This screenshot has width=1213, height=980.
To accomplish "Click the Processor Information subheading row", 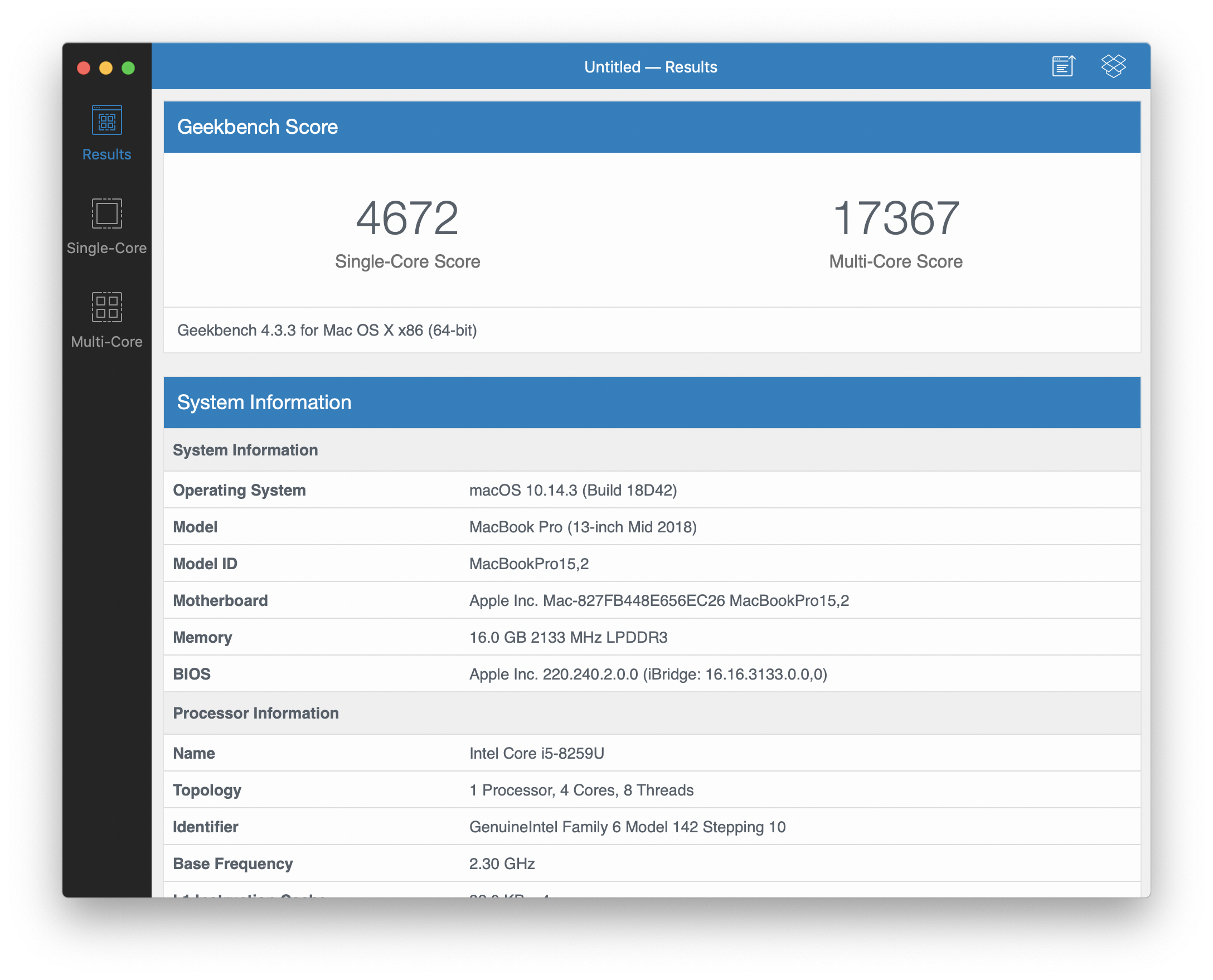I will (256, 713).
